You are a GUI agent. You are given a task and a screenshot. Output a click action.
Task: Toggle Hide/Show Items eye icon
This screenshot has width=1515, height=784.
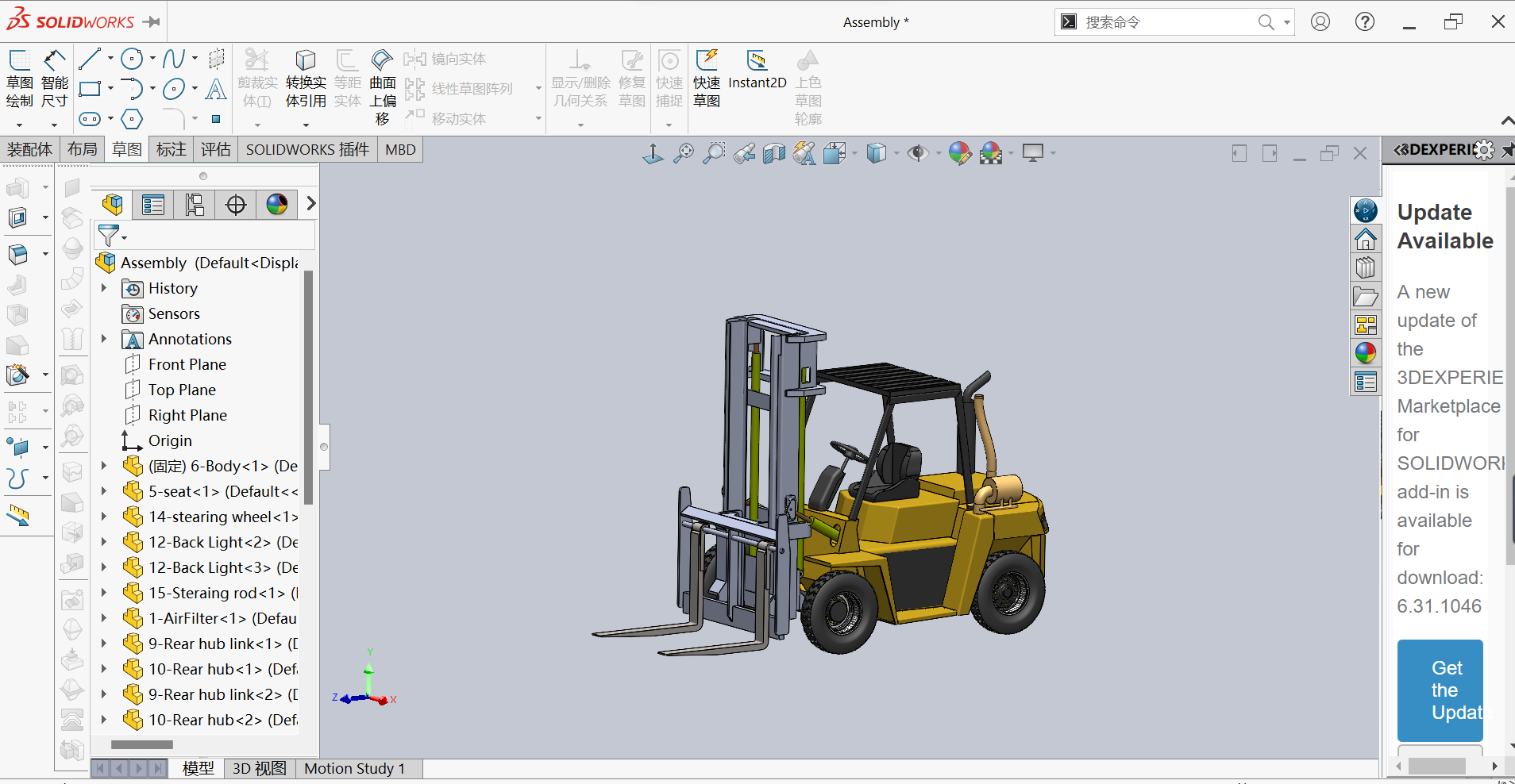point(918,153)
